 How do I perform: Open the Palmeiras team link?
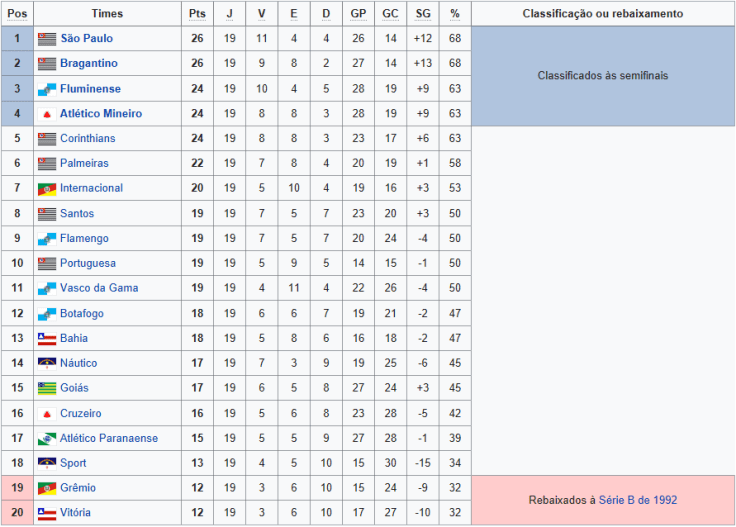pyautogui.click(x=84, y=163)
